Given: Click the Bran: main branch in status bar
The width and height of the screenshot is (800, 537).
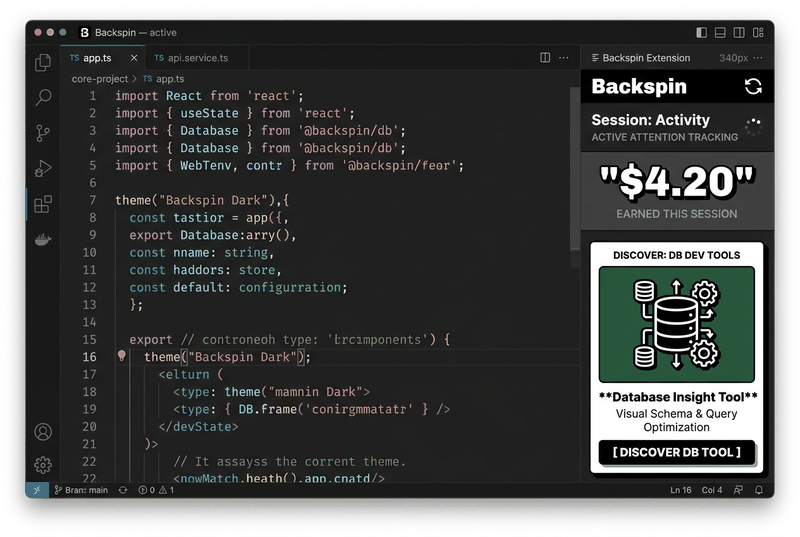Looking at the screenshot, I should click(x=82, y=490).
